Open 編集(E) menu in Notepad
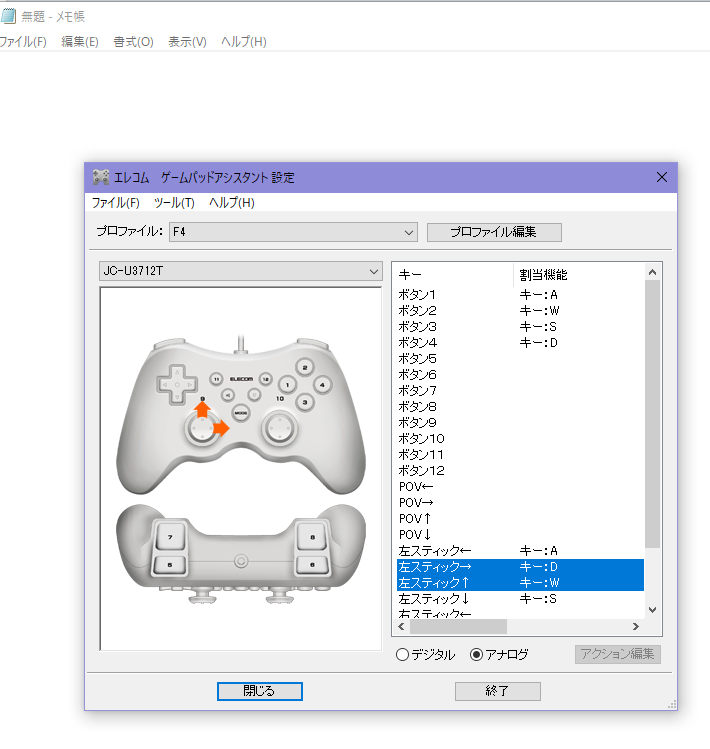Screen dimensions: 710x749 coord(80,42)
